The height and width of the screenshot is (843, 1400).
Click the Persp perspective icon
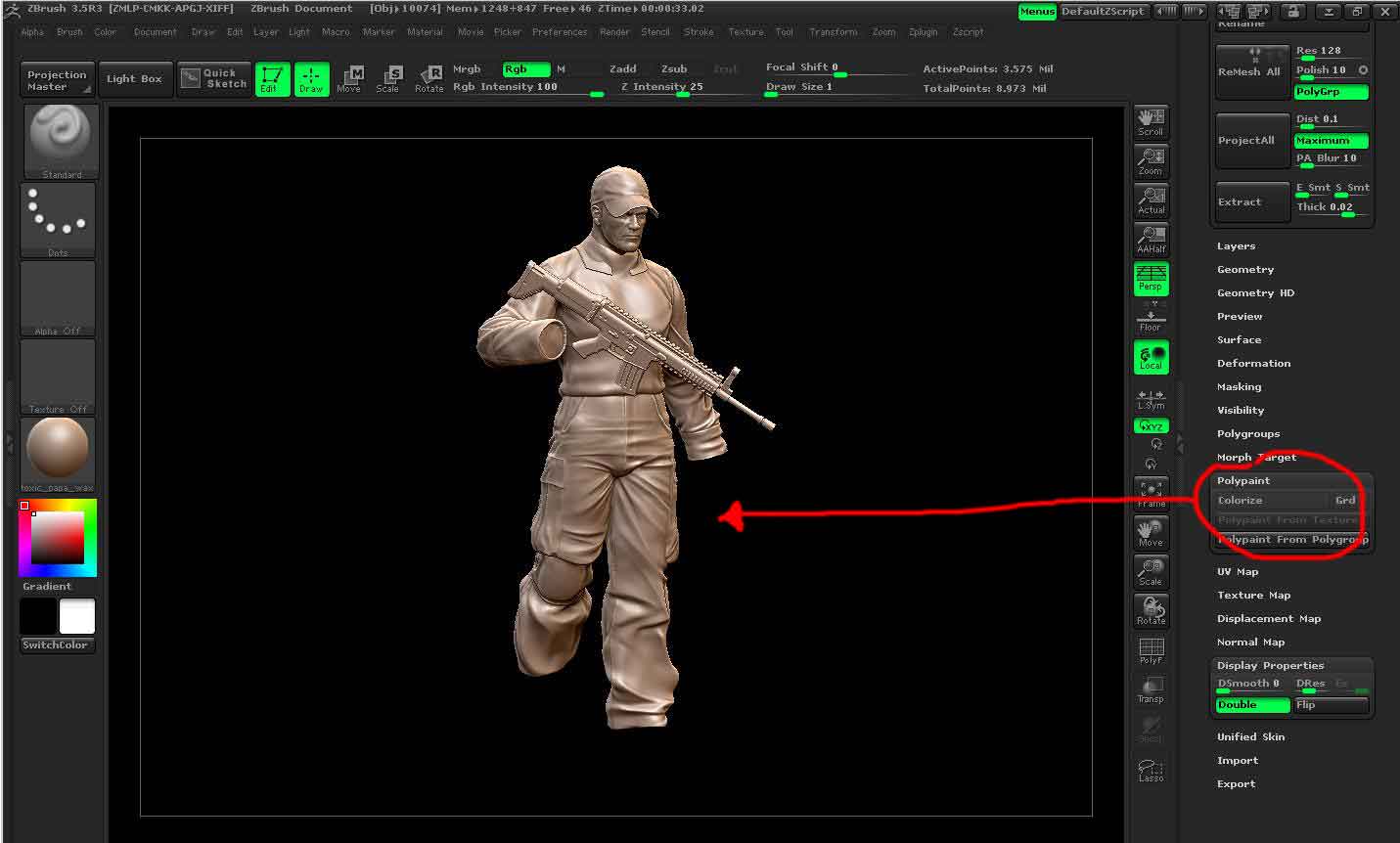pos(1151,278)
